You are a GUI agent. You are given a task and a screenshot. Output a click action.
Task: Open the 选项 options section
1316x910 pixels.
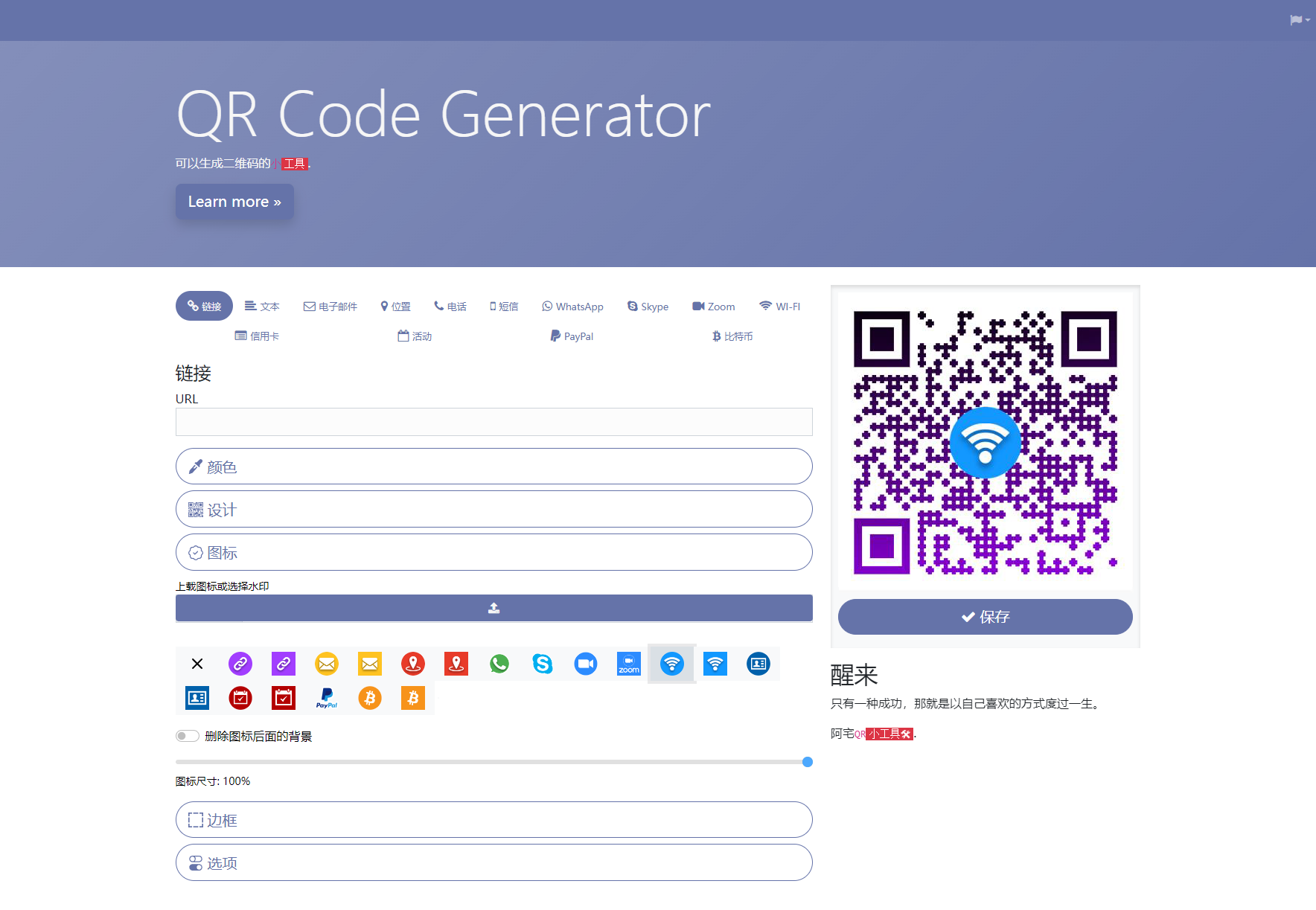point(493,863)
